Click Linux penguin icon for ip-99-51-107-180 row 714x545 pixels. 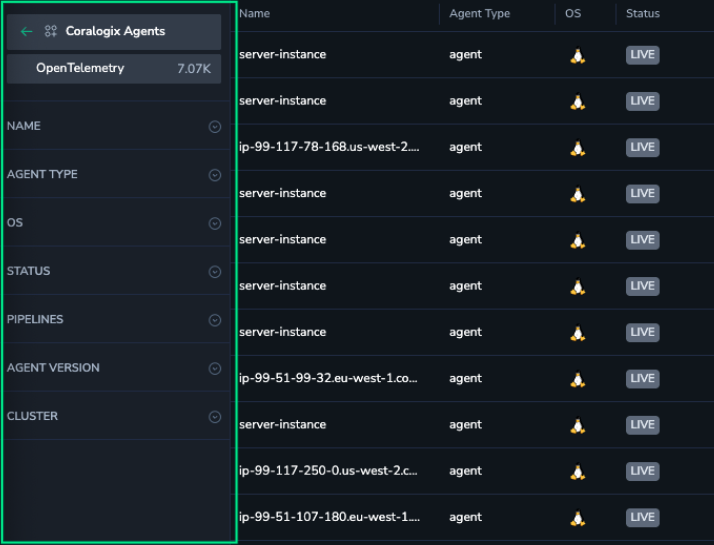tap(577, 518)
